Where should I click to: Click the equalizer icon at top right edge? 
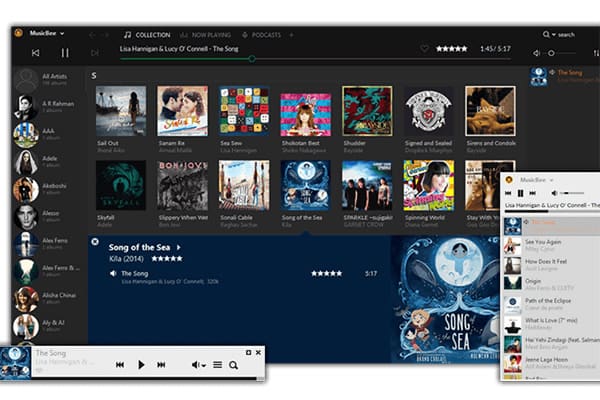point(596,53)
